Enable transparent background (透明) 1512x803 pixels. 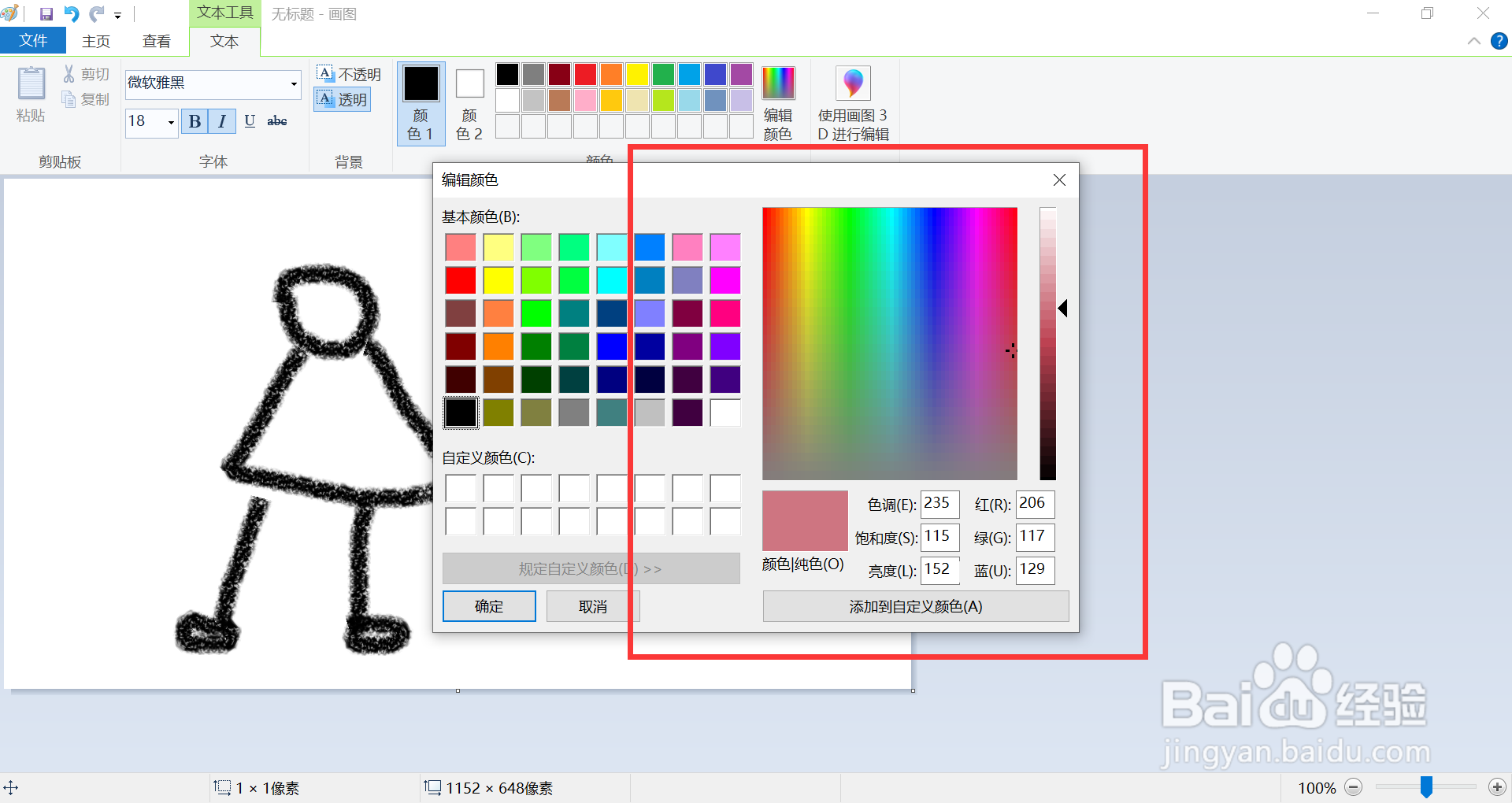point(342,99)
